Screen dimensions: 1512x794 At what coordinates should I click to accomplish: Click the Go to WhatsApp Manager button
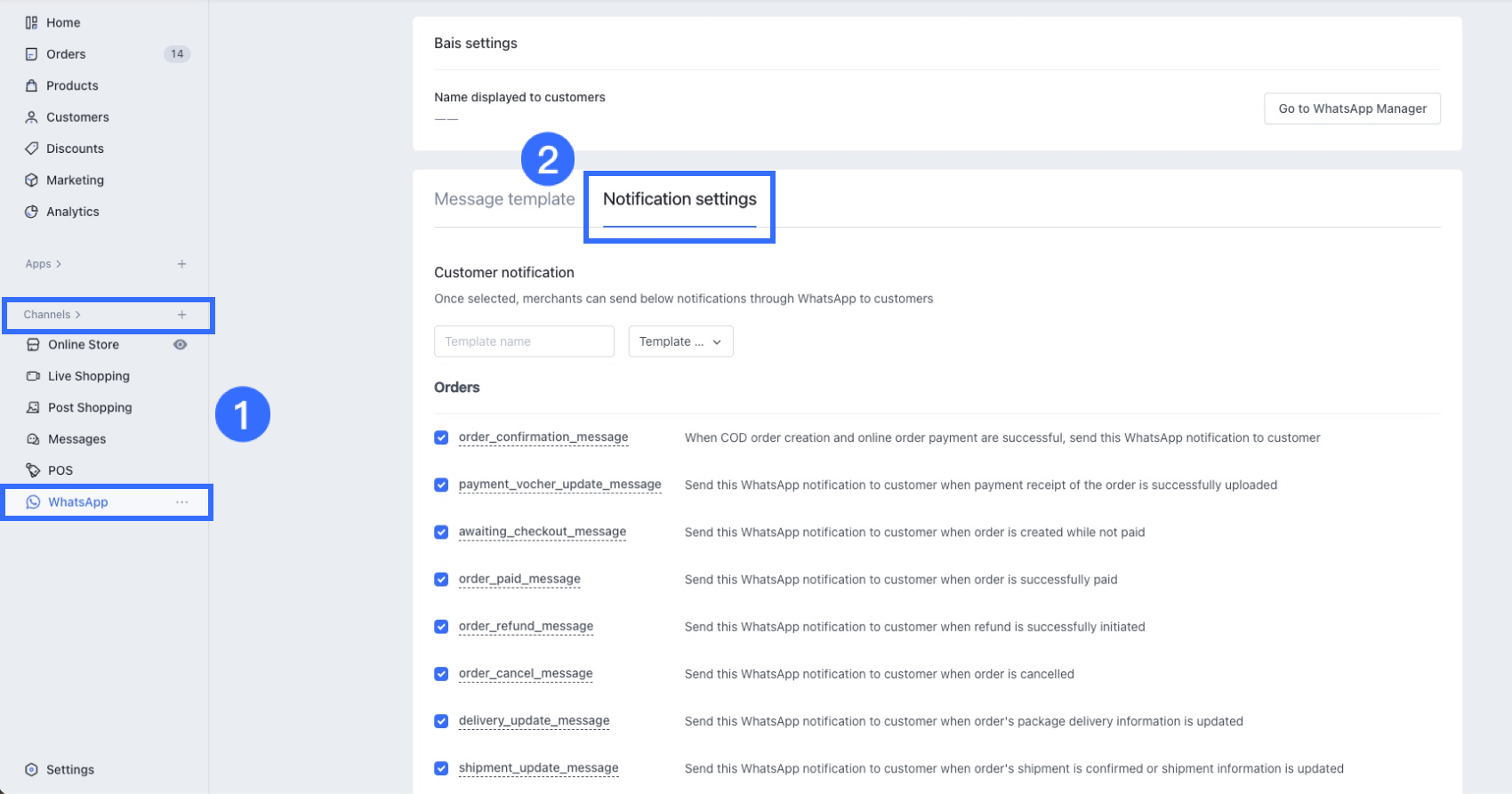pos(1352,108)
